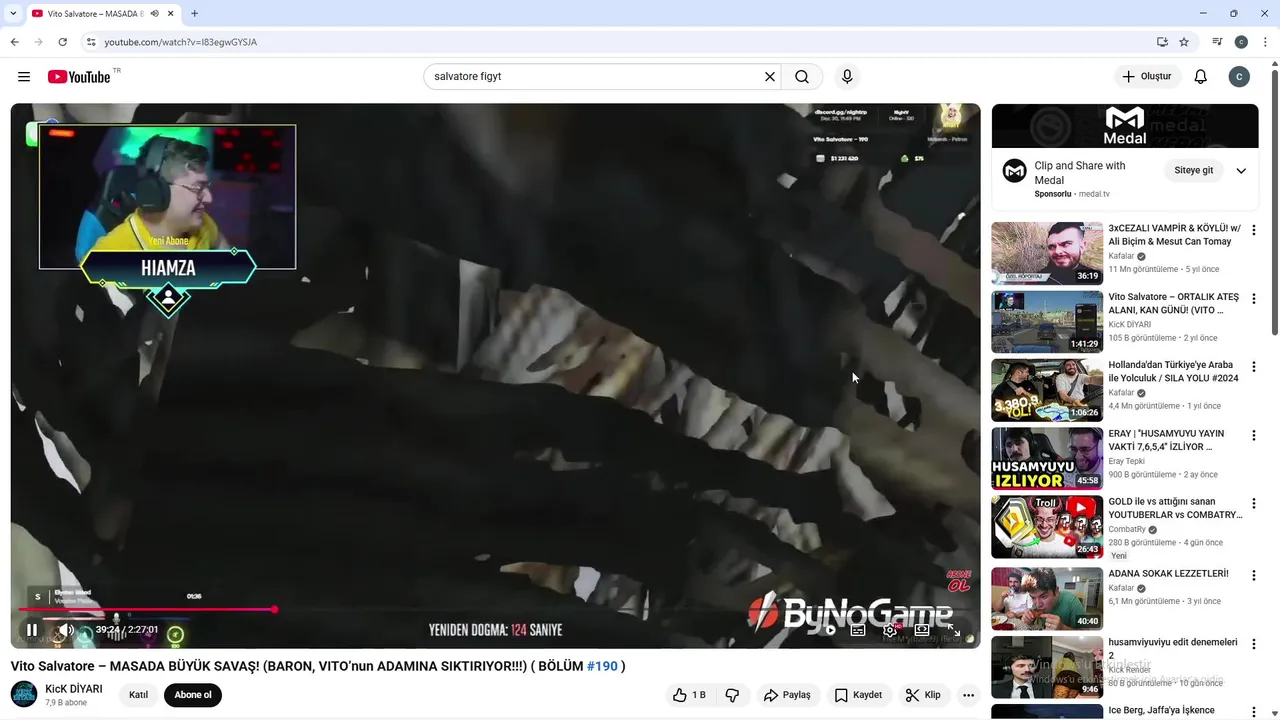1280x720 pixels.
Task: Reload the YouTube page
Action: tap(62, 42)
